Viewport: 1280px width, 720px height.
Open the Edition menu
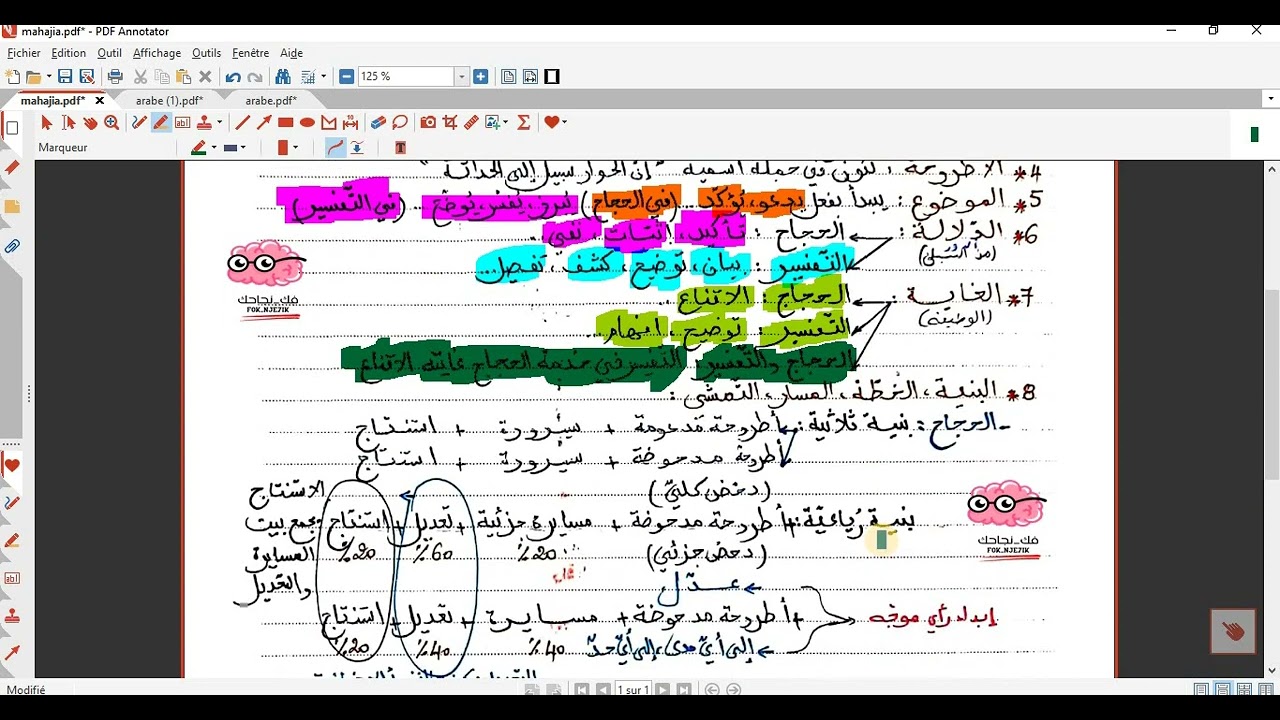click(x=69, y=53)
